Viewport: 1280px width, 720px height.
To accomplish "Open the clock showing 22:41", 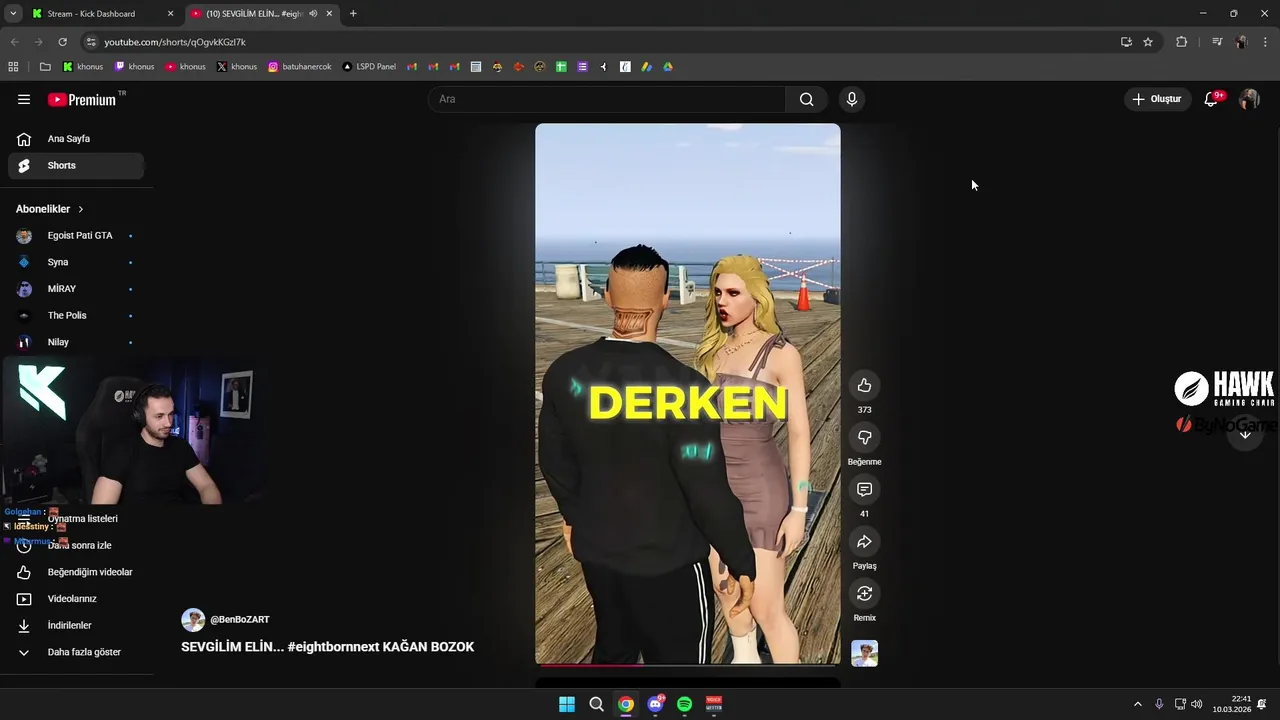I will tap(1232, 704).
